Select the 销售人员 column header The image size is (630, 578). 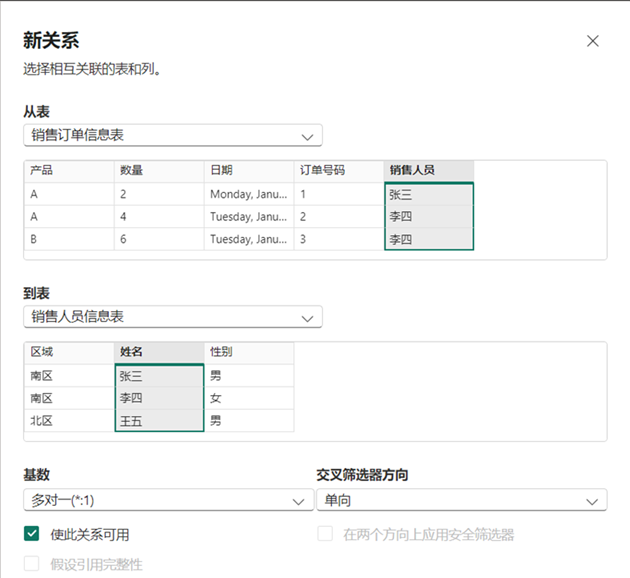pyautogui.click(x=428, y=171)
